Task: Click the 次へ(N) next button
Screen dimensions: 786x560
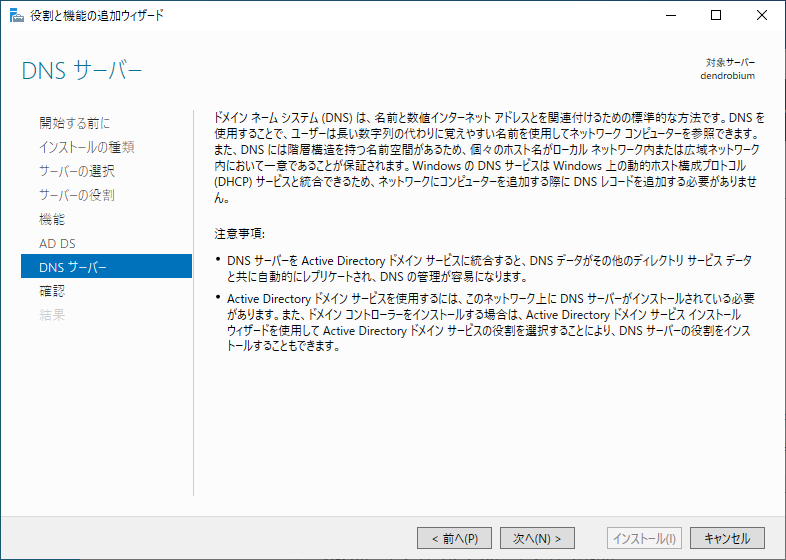Action: pos(537,538)
